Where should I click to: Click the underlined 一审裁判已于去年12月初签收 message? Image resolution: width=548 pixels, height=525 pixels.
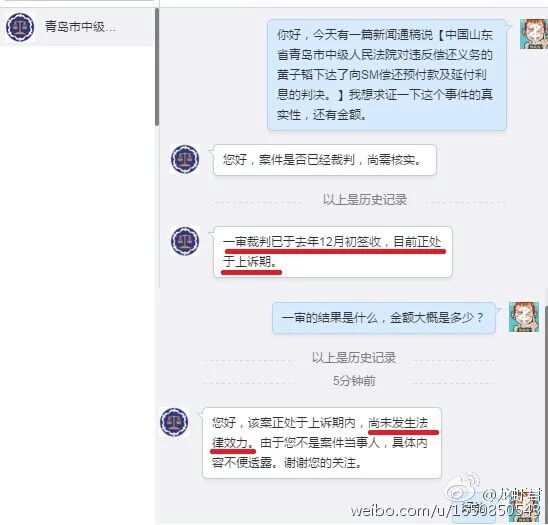(x=333, y=252)
